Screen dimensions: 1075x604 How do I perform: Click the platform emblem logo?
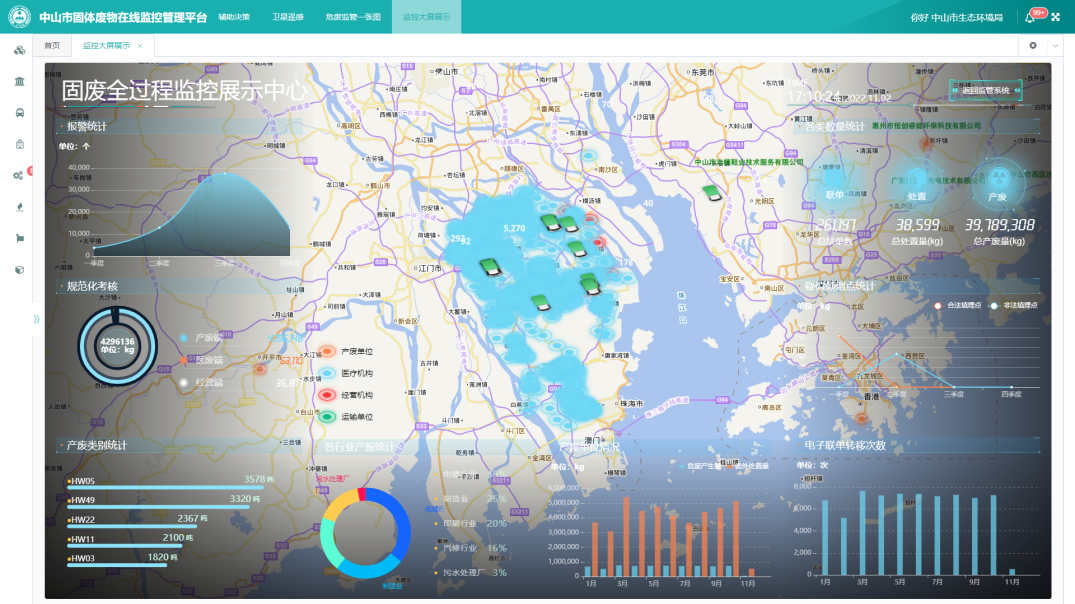[19, 16]
